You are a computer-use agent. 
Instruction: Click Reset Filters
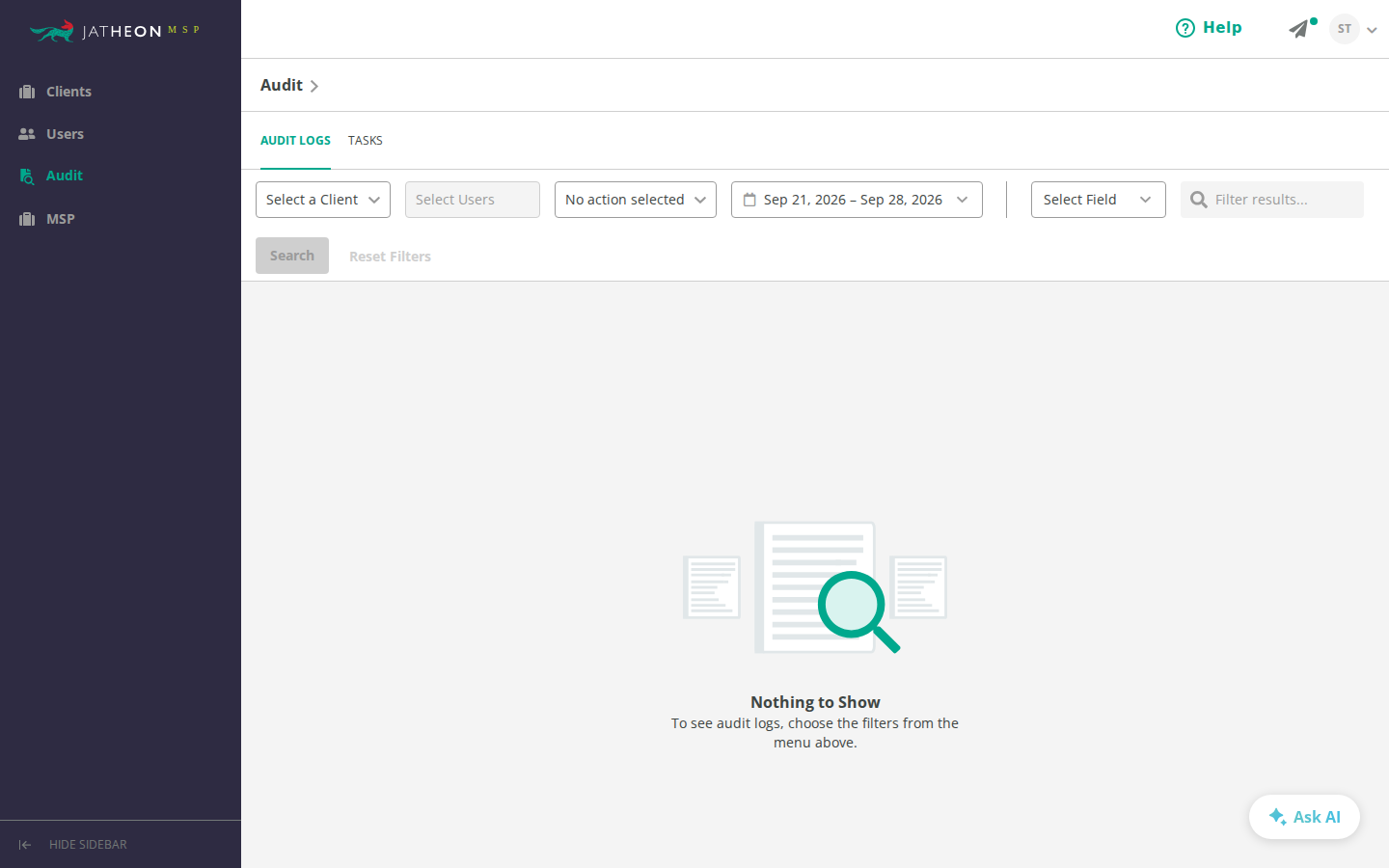pyautogui.click(x=390, y=257)
